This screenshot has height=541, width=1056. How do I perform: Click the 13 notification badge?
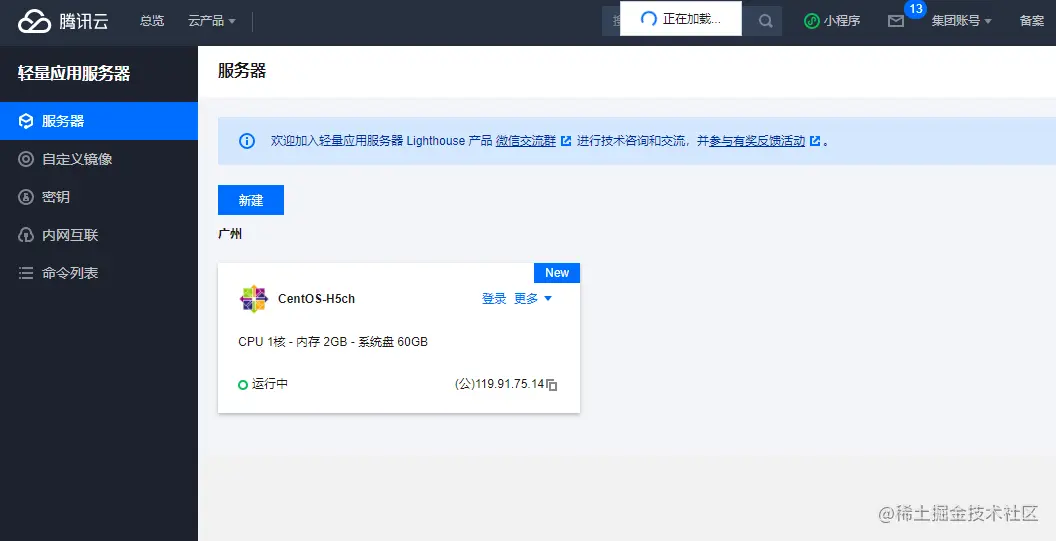[915, 9]
